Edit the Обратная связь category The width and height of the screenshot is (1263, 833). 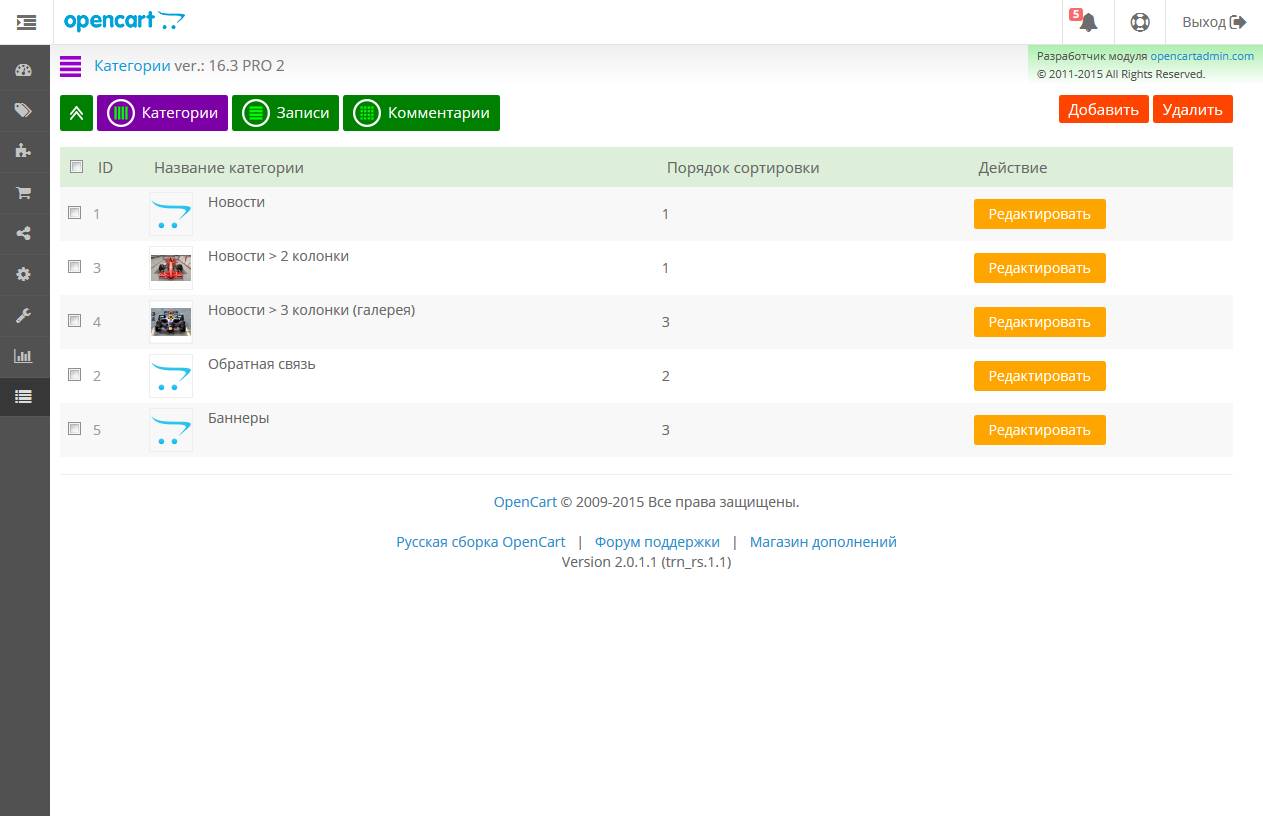coord(1039,376)
